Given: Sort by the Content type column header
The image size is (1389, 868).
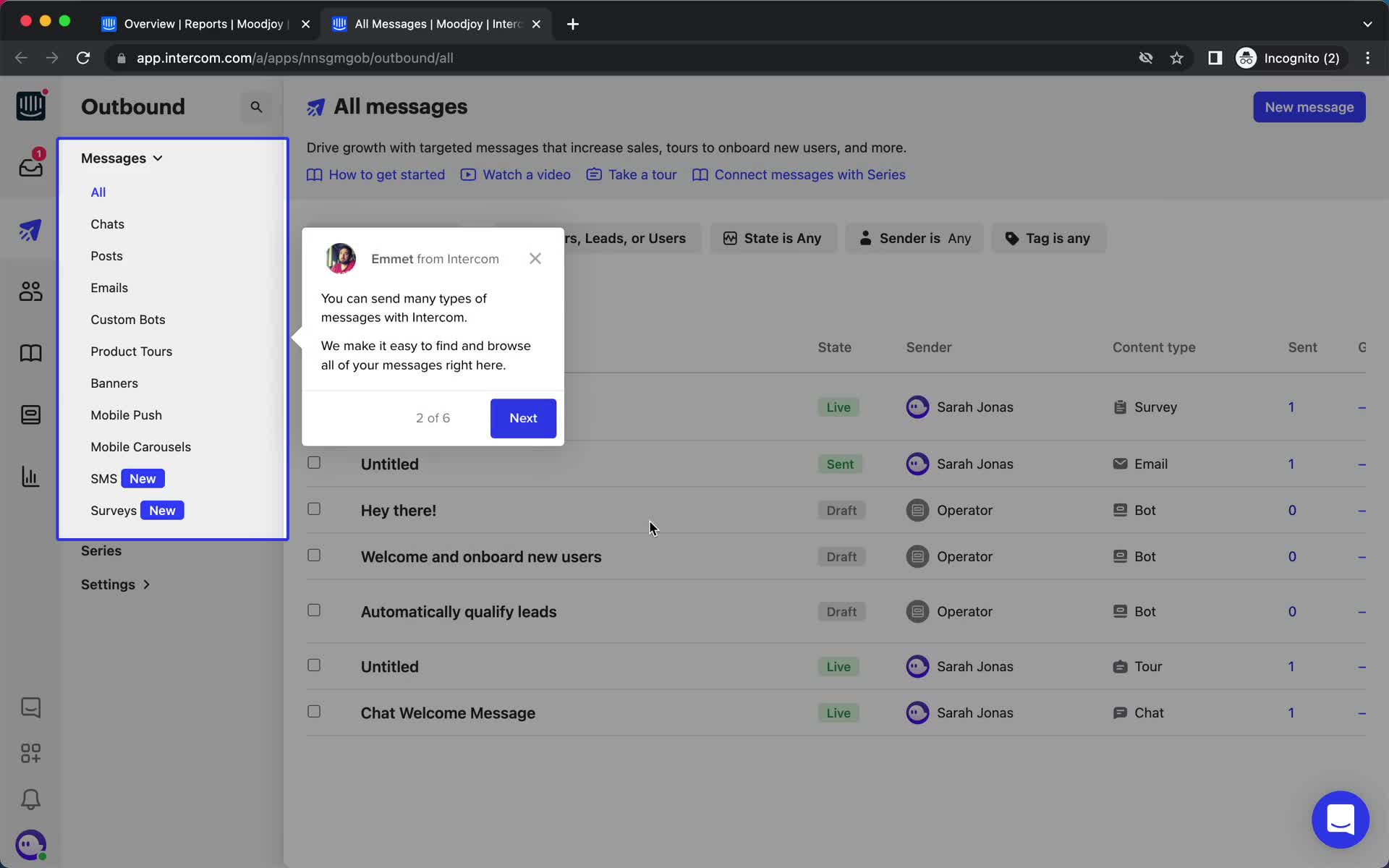Looking at the screenshot, I should pyautogui.click(x=1154, y=347).
